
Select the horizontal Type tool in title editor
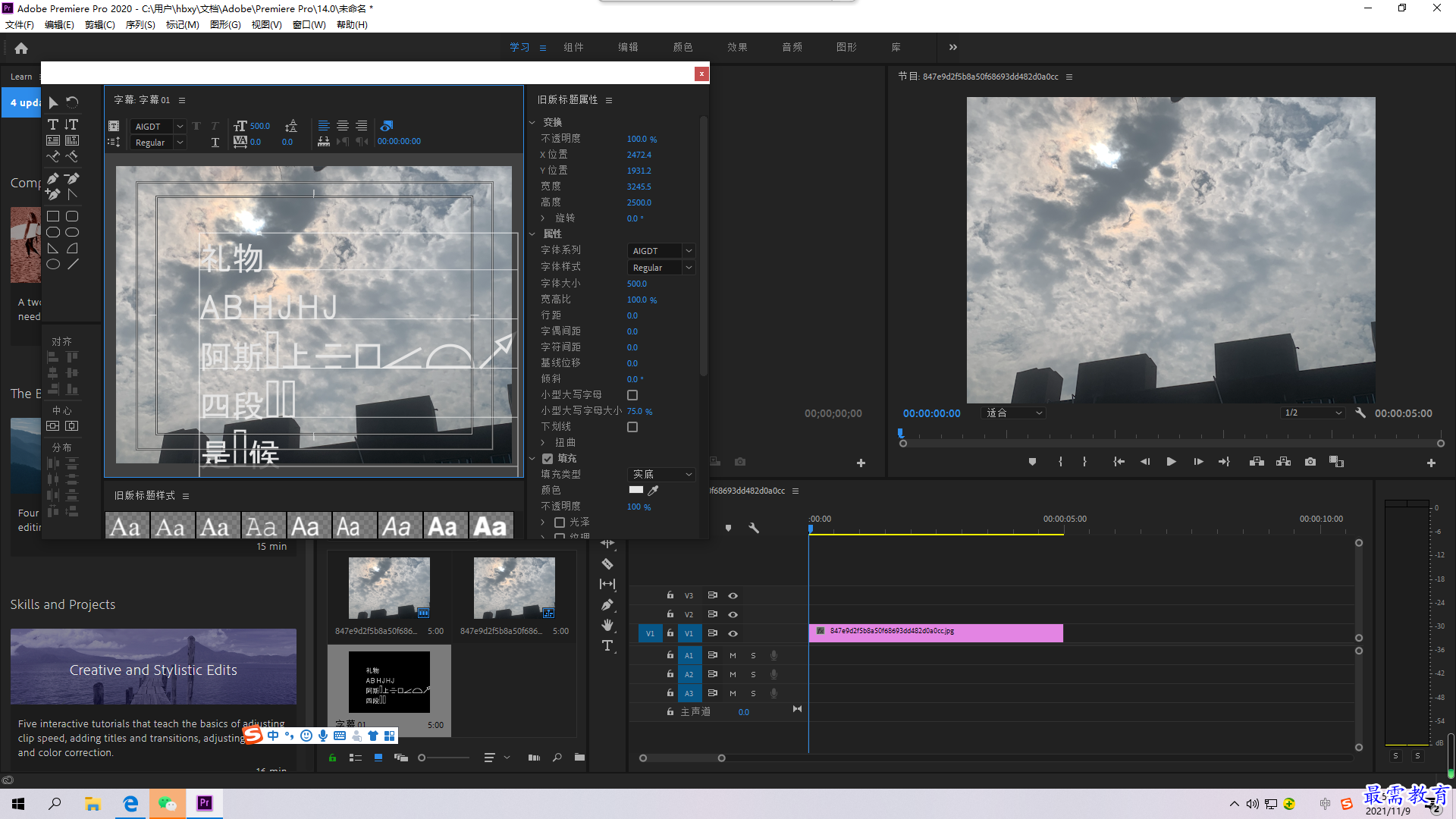(x=53, y=124)
